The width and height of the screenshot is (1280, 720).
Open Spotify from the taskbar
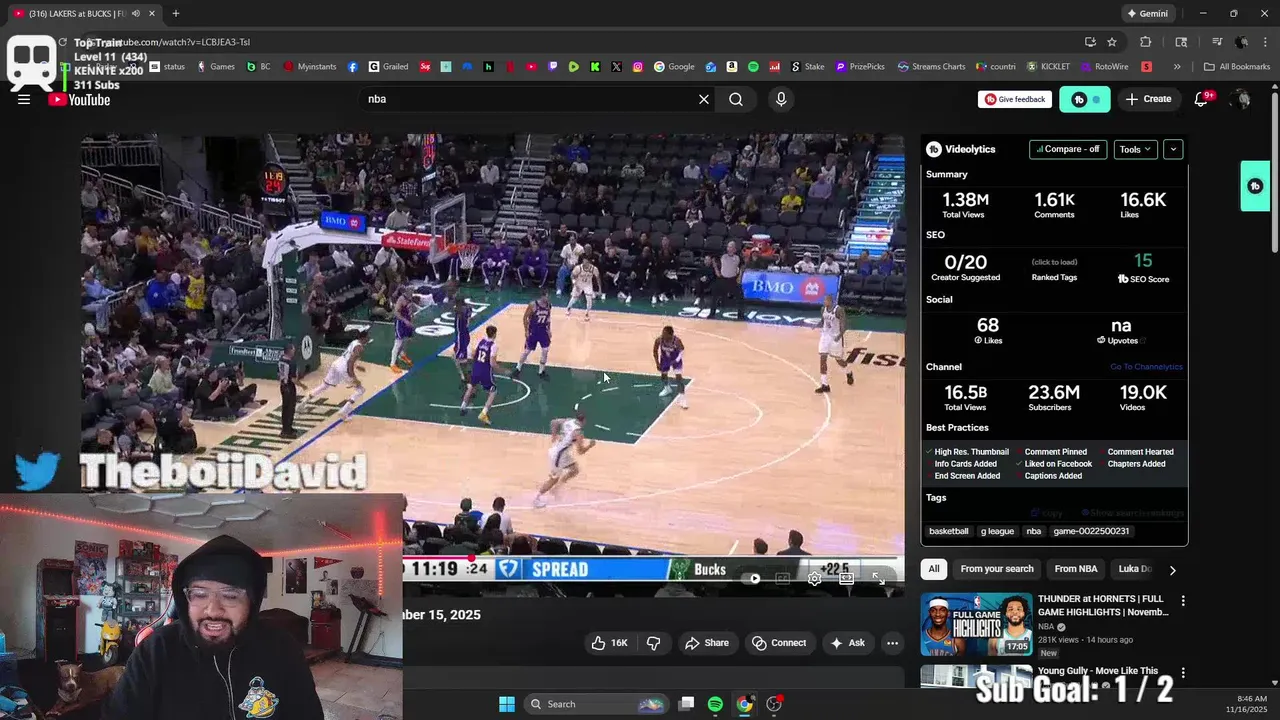(x=715, y=704)
